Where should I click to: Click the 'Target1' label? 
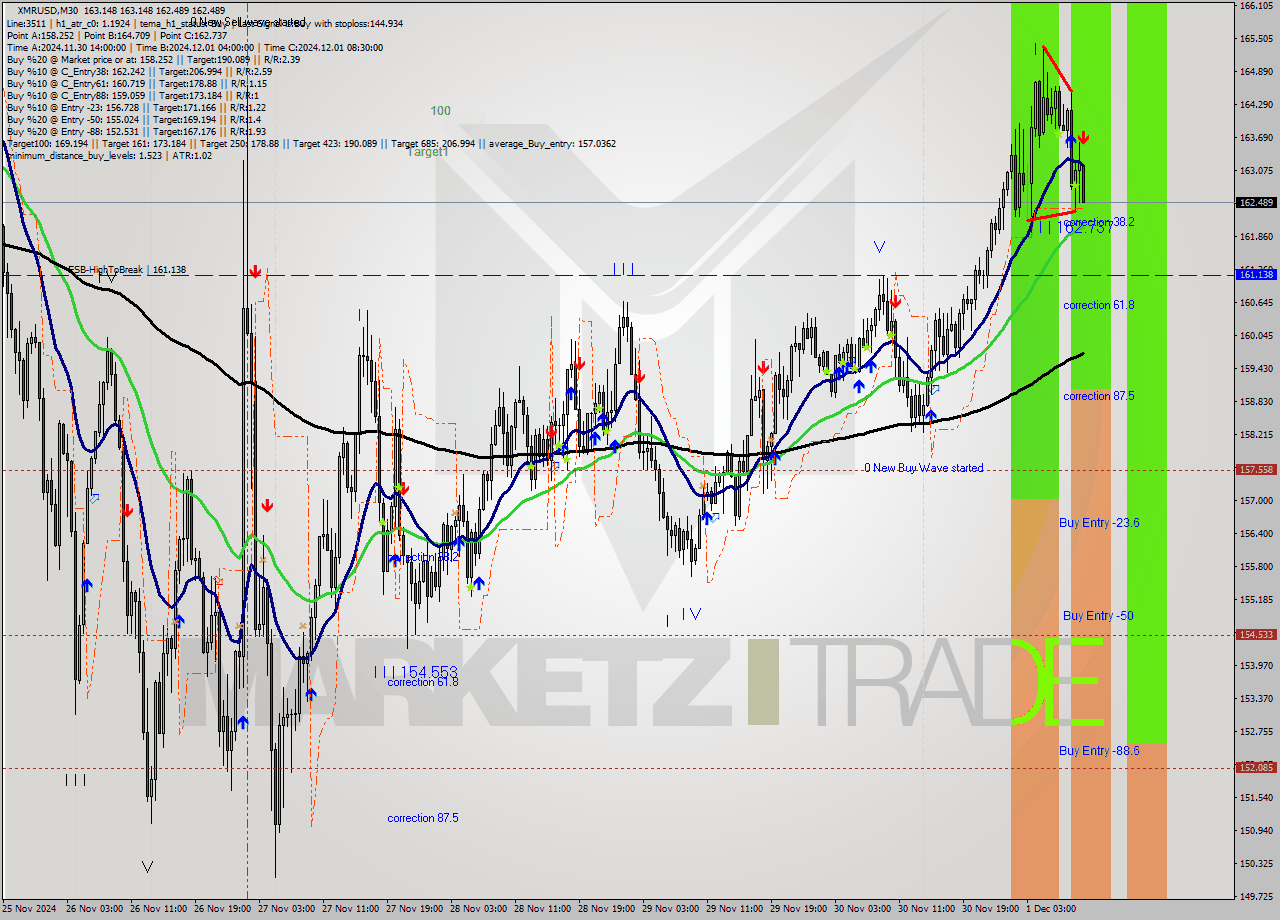coord(427,152)
